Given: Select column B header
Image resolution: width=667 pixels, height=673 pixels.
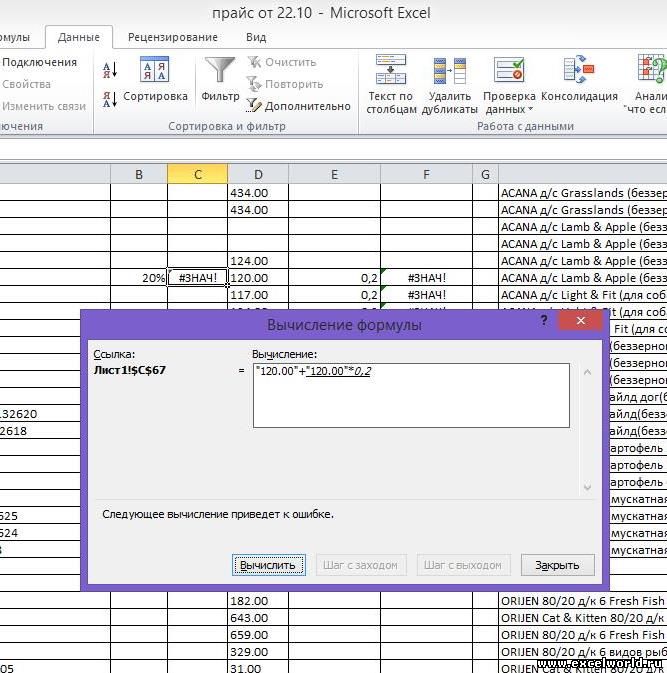Looking at the screenshot, I should pyautogui.click(x=139, y=174).
